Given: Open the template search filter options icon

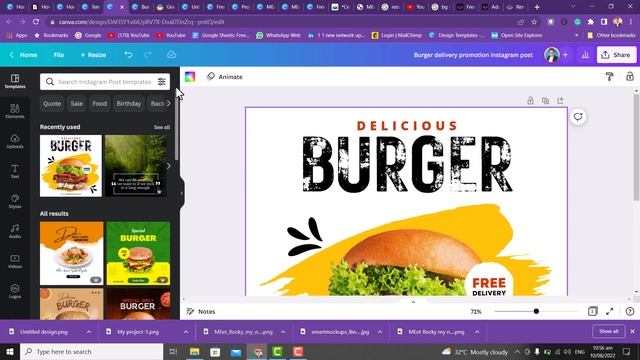Looking at the screenshot, I should pos(162,82).
